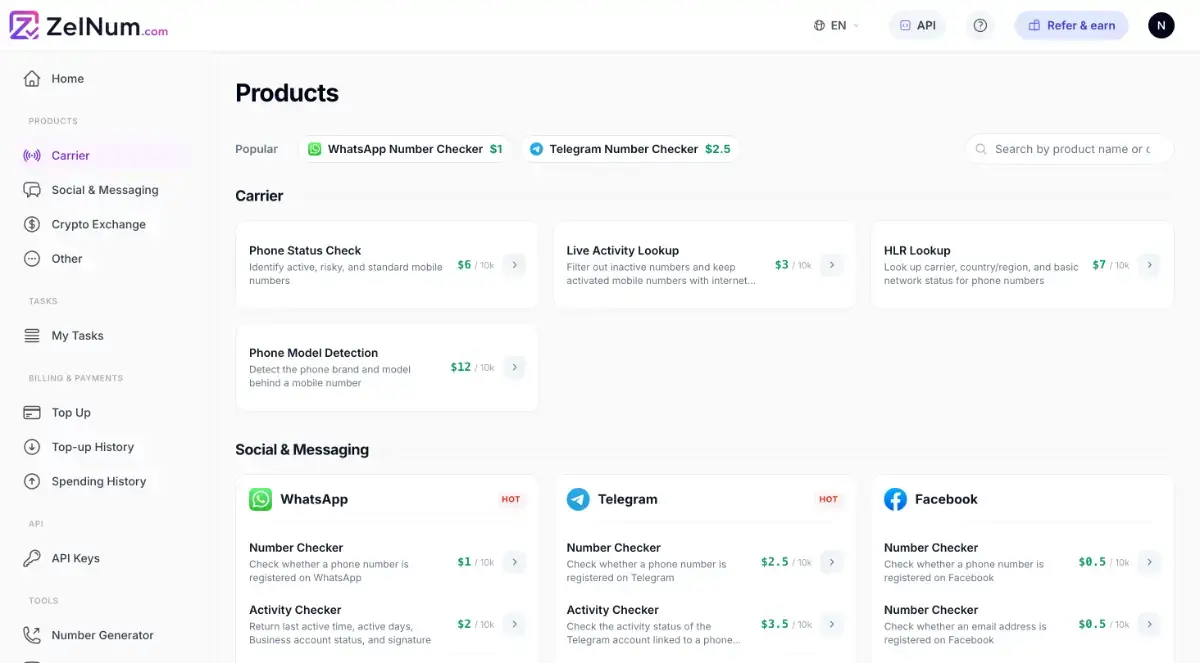This screenshot has width=1200, height=663.
Task: Click the globe language icon
Action: [x=819, y=26]
